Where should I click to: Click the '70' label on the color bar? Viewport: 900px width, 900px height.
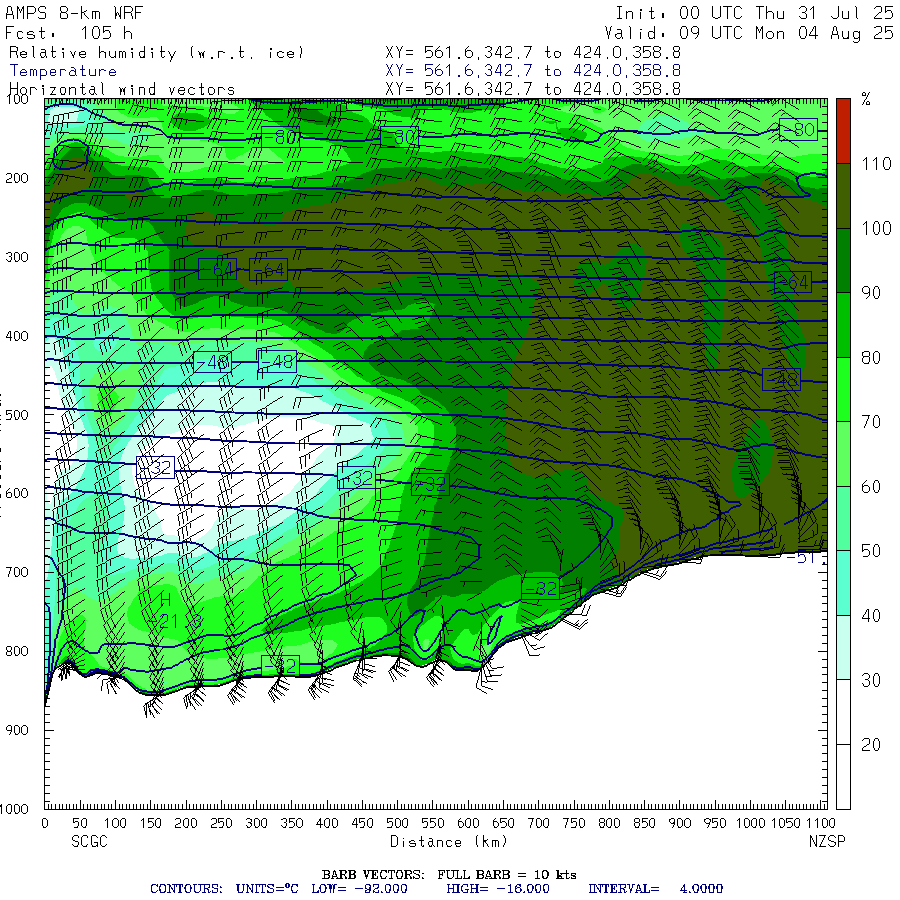click(871, 422)
